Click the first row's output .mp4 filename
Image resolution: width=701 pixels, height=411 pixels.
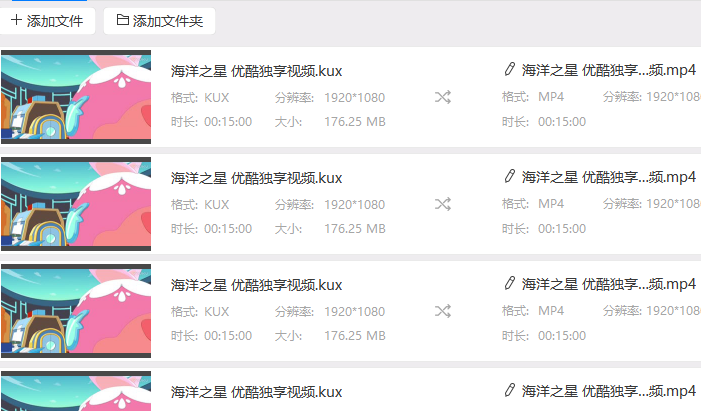tap(609, 70)
